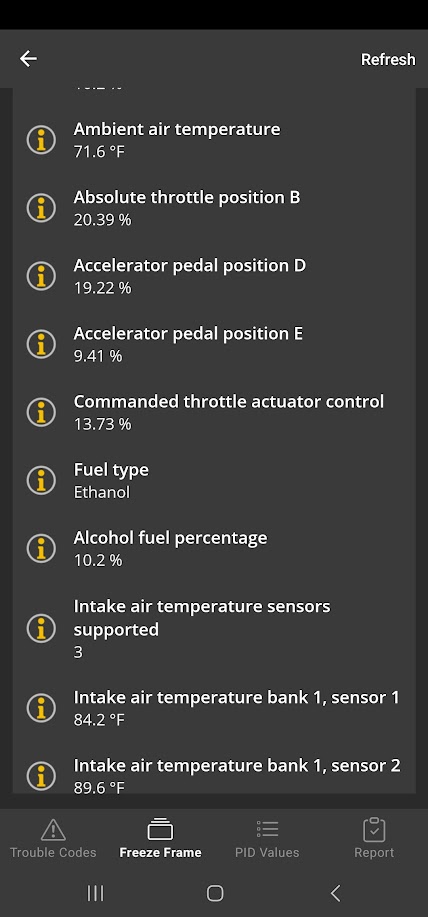Open the PID Values tab
The height and width of the screenshot is (917, 428).
pos(267,839)
